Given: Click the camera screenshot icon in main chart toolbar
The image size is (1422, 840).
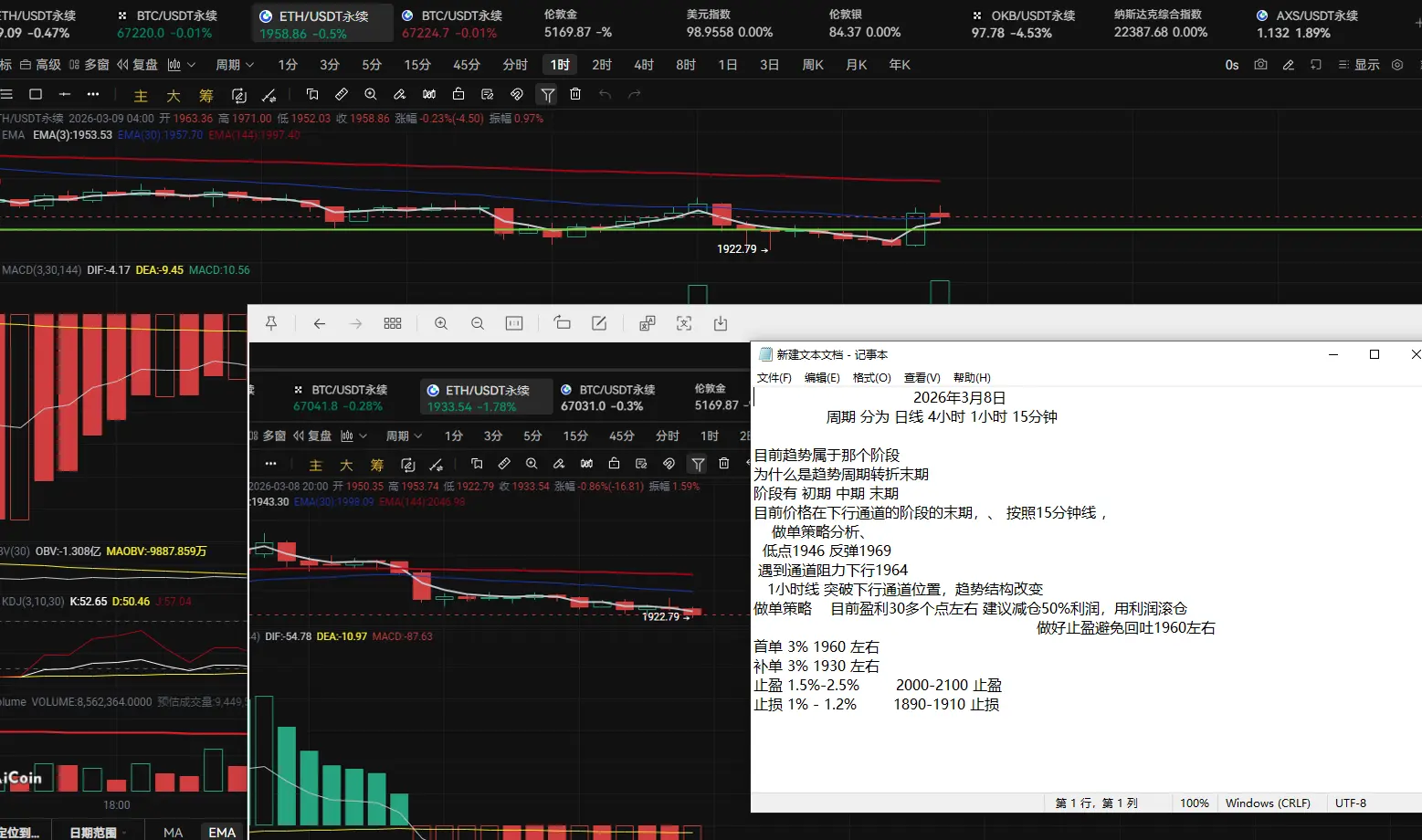Looking at the screenshot, I should 1260,65.
